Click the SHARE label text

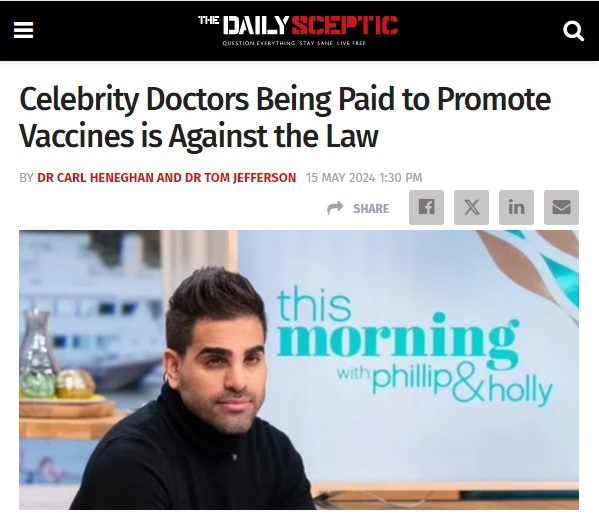point(371,209)
